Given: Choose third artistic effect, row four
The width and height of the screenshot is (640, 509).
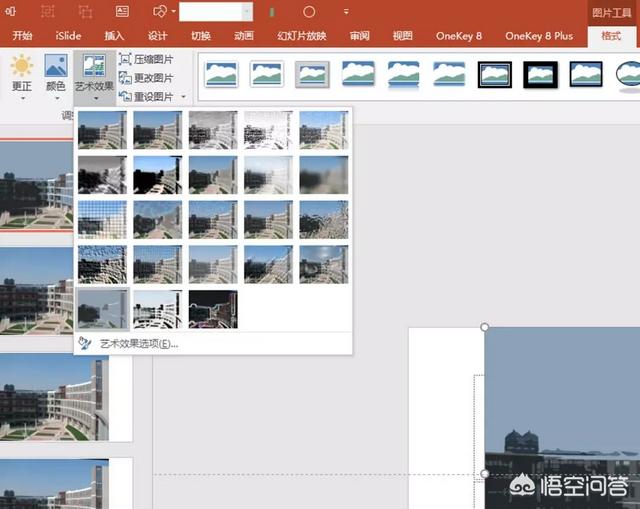Looking at the screenshot, I should [x=213, y=265].
